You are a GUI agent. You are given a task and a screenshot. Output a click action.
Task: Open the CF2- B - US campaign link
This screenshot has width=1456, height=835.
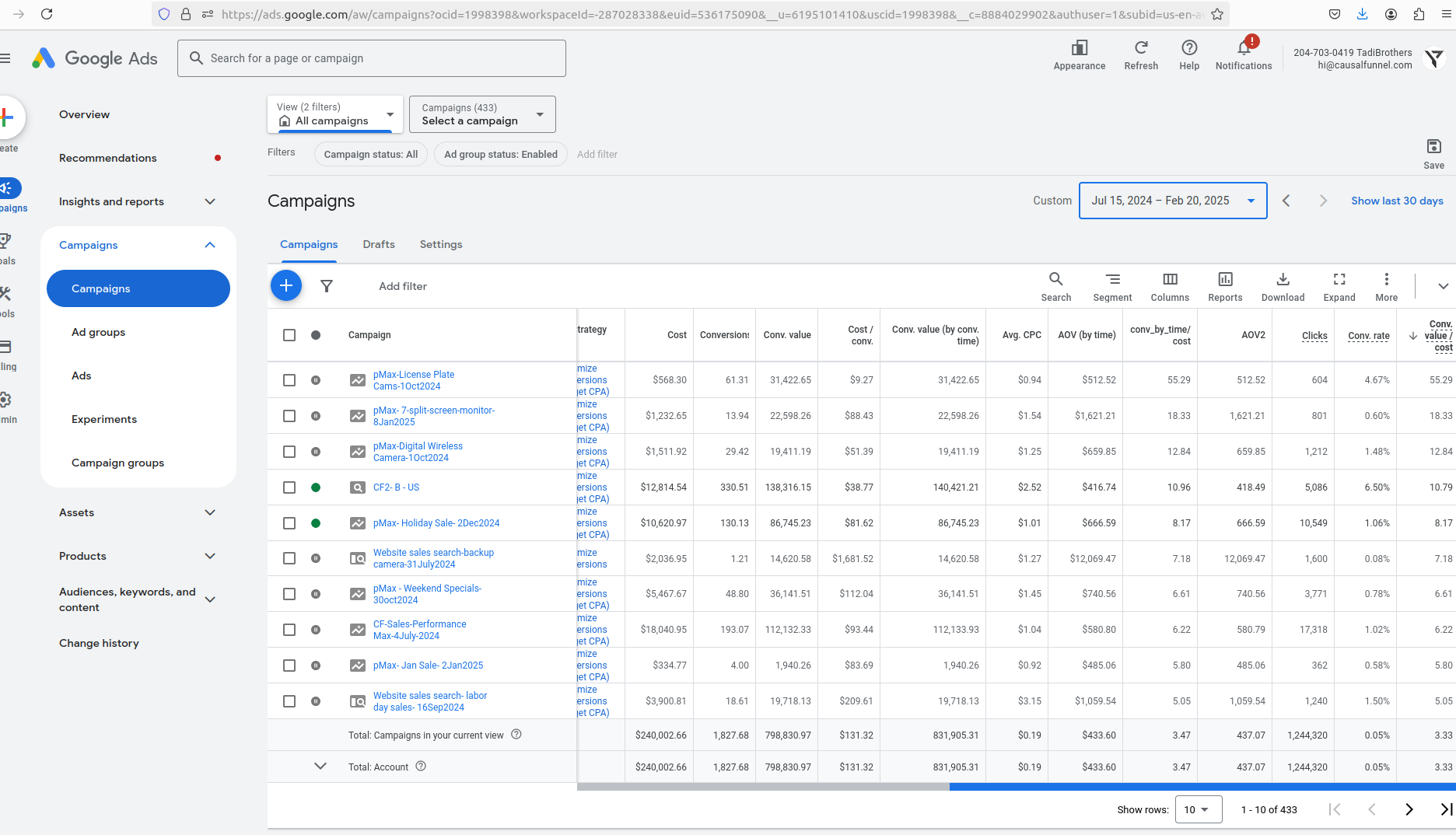[x=396, y=487]
